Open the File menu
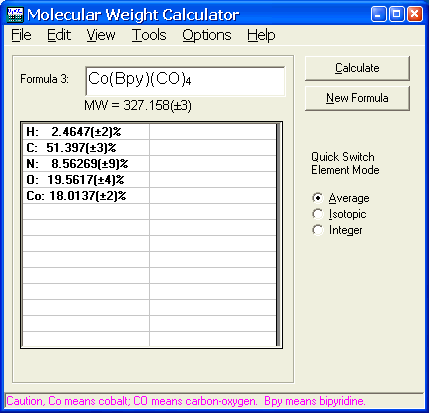The height and width of the screenshot is (413, 429). click(x=21, y=35)
